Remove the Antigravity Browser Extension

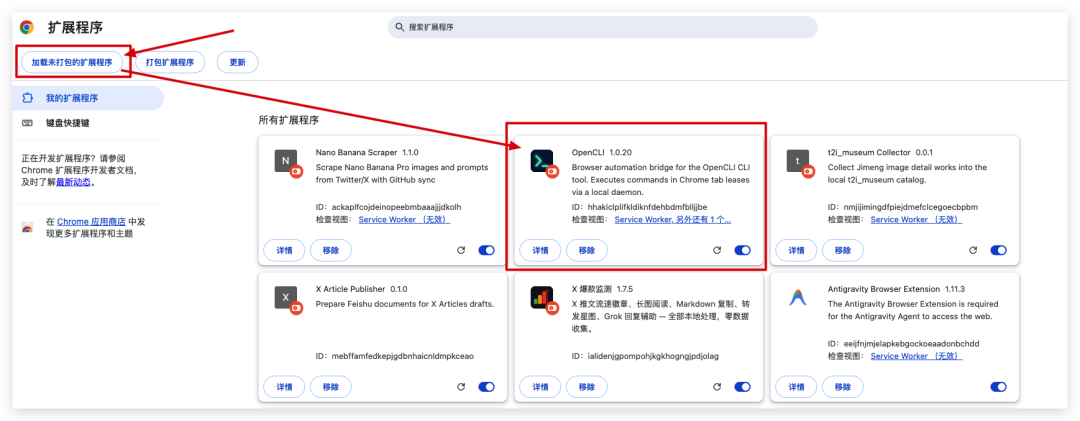point(843,387)
